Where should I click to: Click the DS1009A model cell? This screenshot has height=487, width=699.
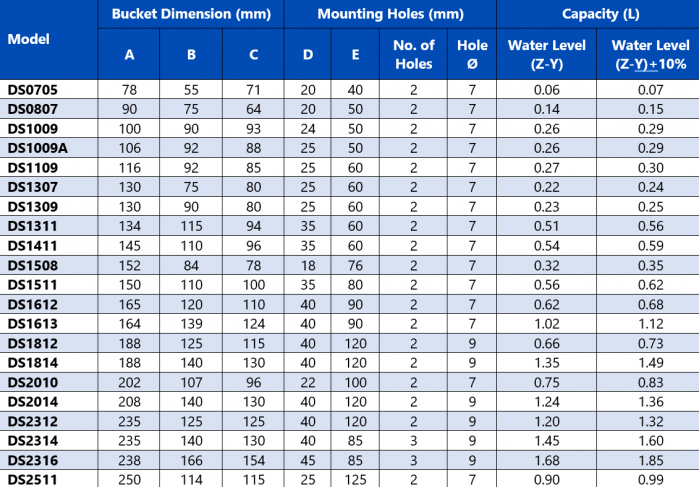coord(35,148)
